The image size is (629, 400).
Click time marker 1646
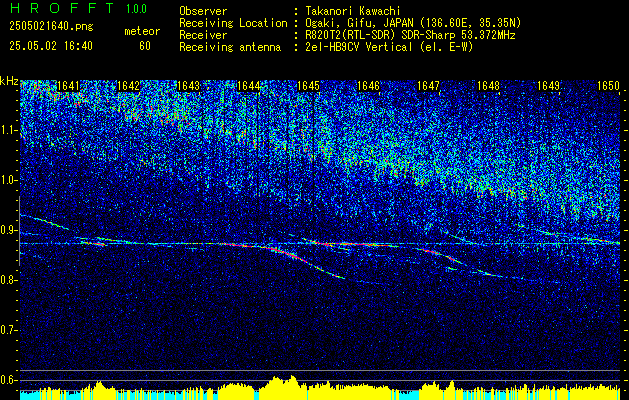pyautogui.click(x=368, y=86)
